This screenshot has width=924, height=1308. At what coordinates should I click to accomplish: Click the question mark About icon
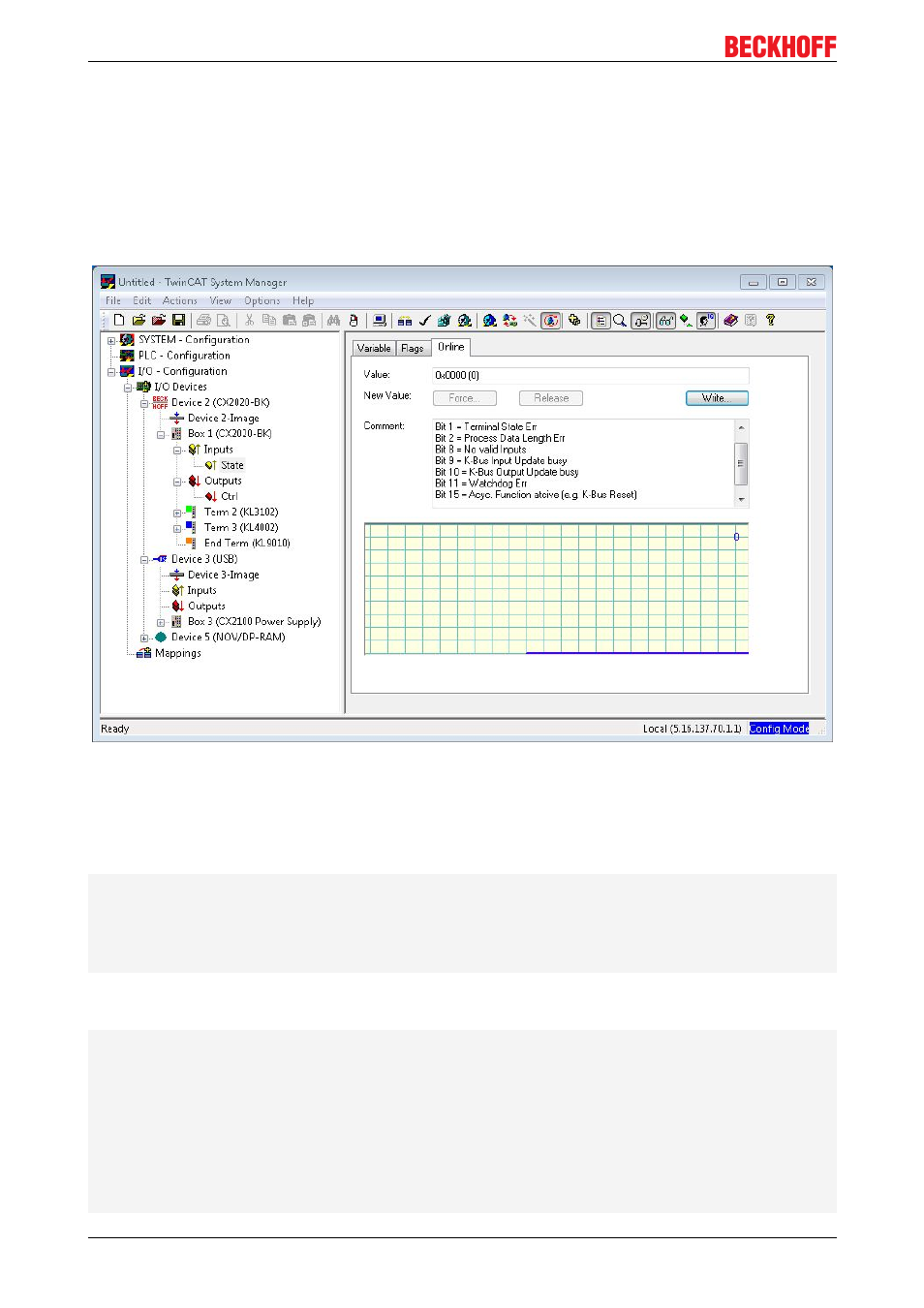coord(771,320)
